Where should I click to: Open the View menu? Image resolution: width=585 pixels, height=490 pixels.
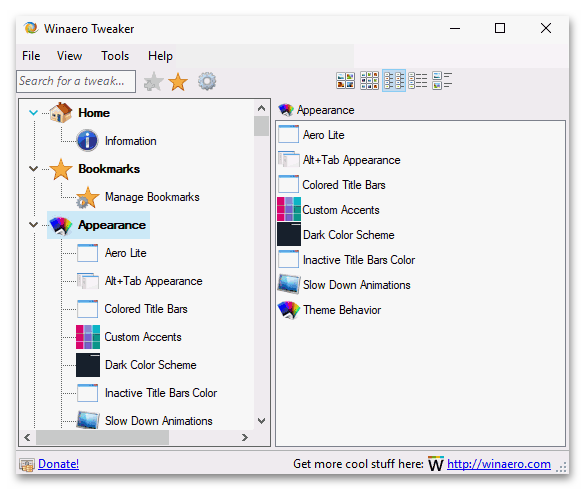tap(69, 56)
